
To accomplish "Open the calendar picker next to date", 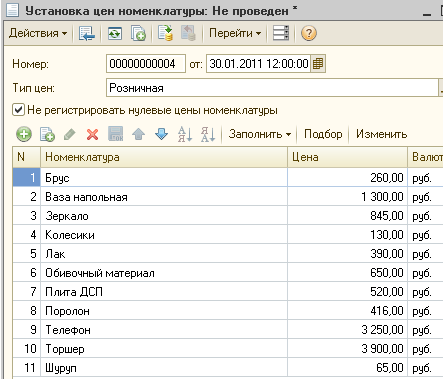I will 318,63.
